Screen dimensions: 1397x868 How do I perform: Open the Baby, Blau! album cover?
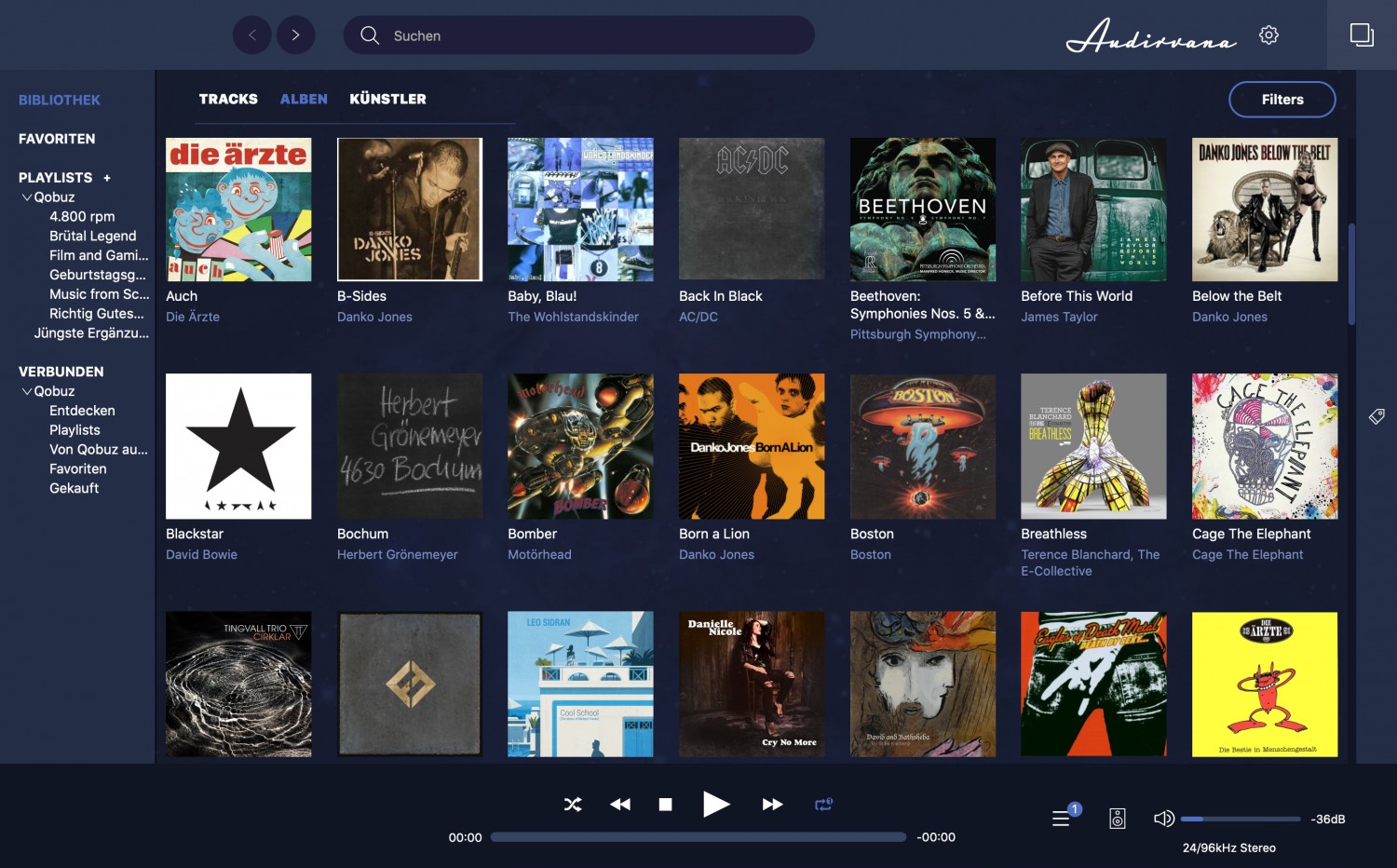(580, 210)
